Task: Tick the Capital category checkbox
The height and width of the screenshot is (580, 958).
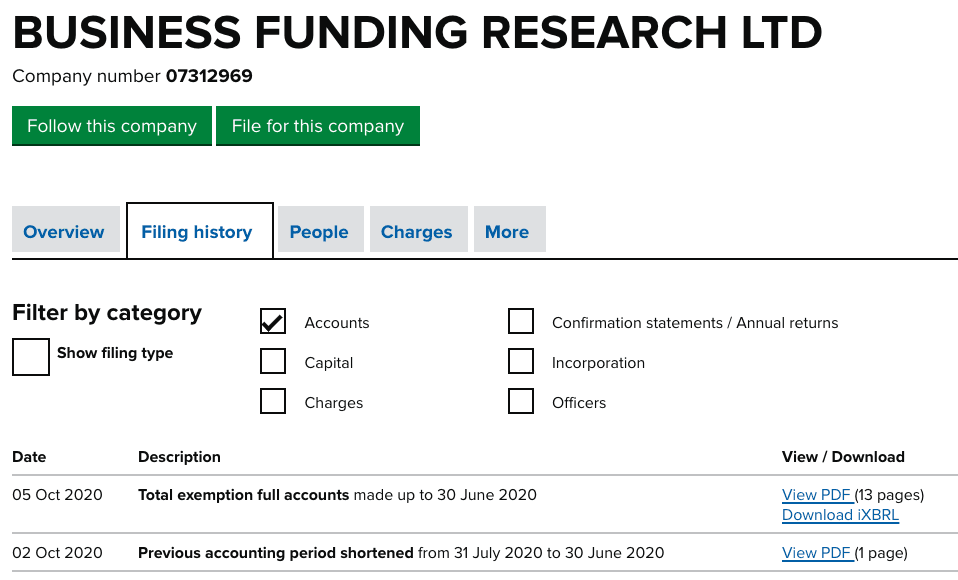Action: coord(272,361)
